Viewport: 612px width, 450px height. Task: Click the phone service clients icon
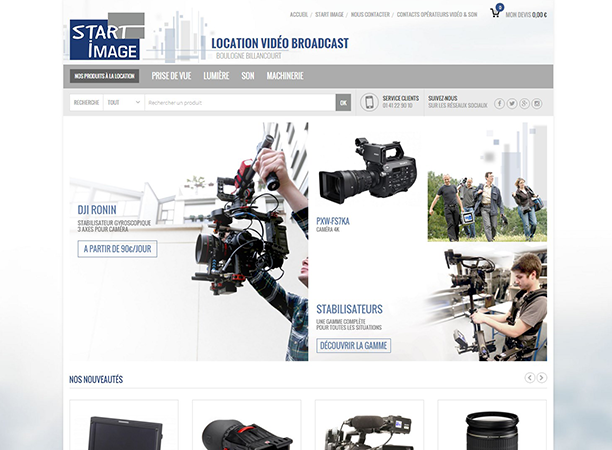(x=369, y=103)
